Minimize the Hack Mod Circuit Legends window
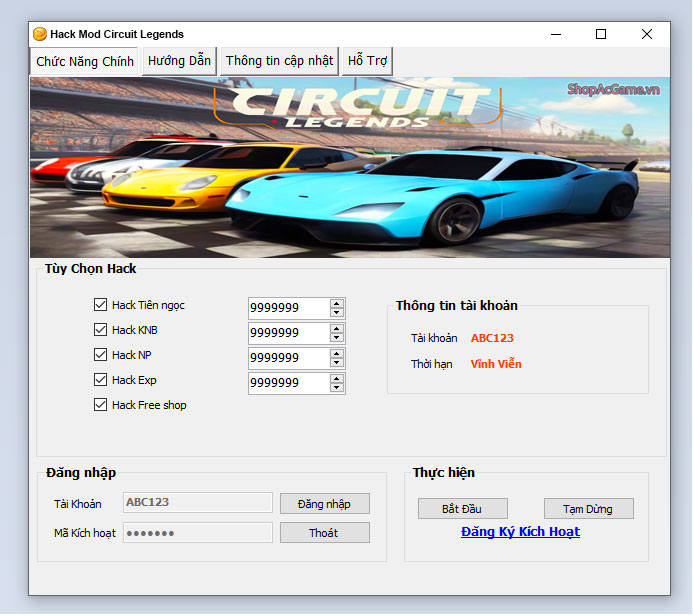The width and height of the screenshot is (693, 616). point(556,34)
